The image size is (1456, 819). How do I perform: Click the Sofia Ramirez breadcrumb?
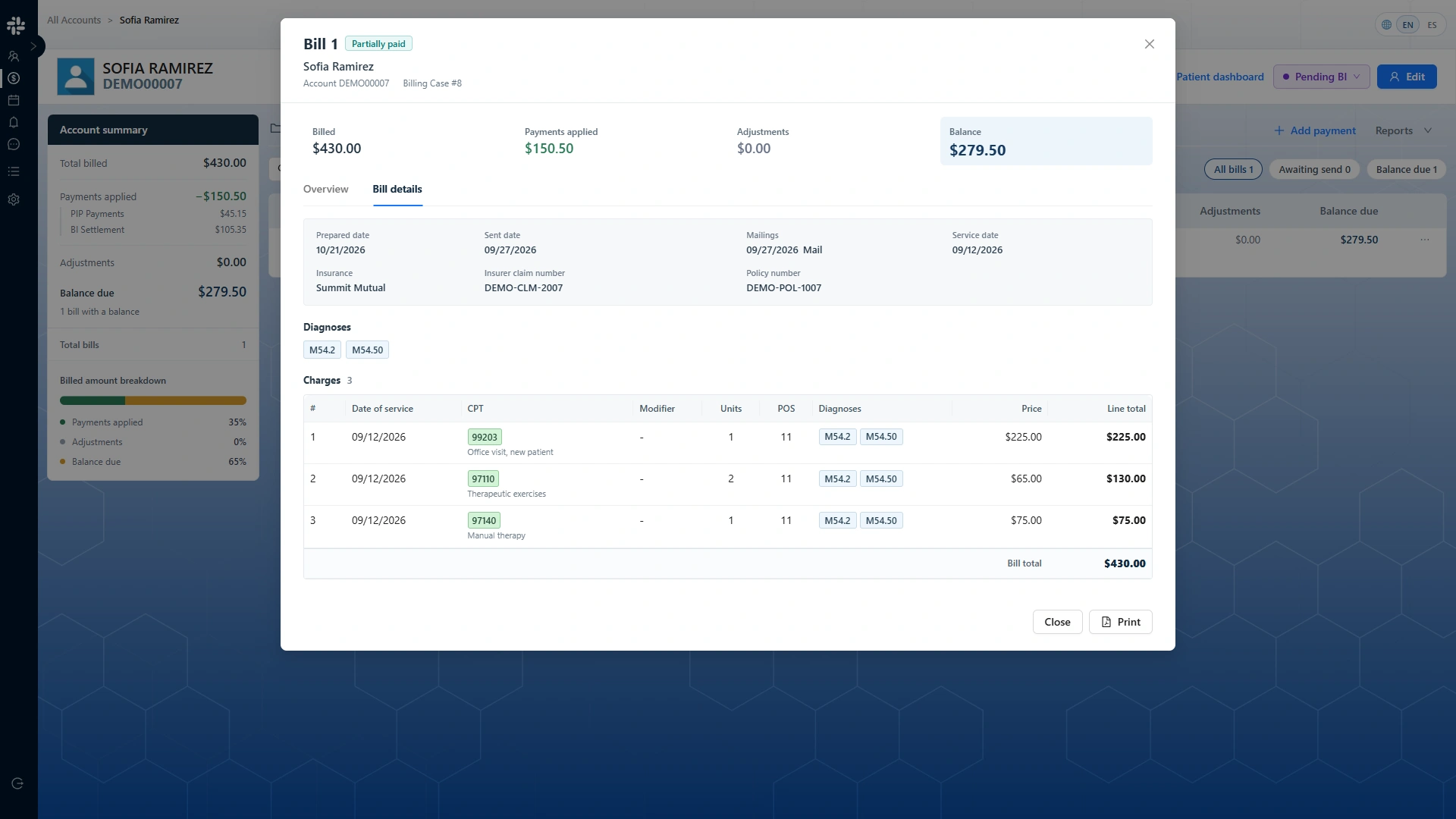[149, 20]
